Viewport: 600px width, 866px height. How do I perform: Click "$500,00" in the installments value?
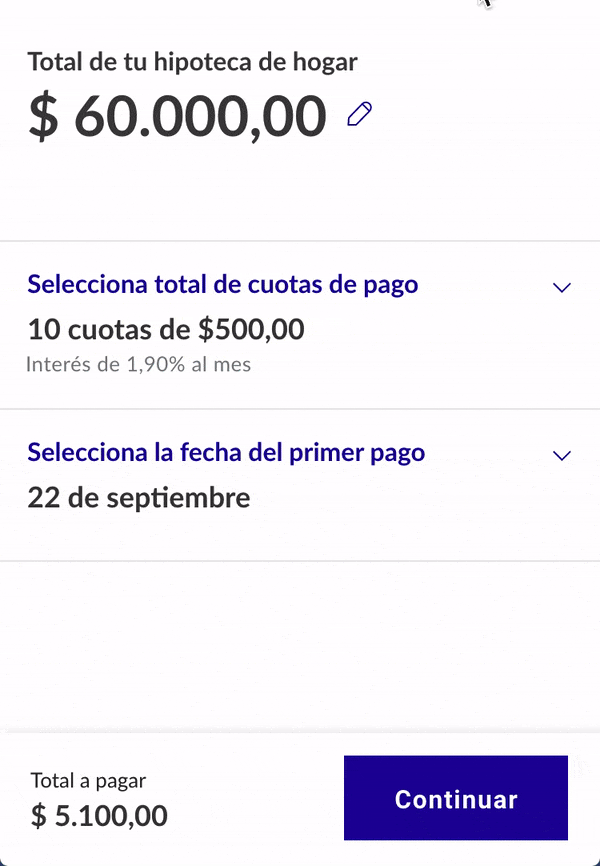(256, 329)
